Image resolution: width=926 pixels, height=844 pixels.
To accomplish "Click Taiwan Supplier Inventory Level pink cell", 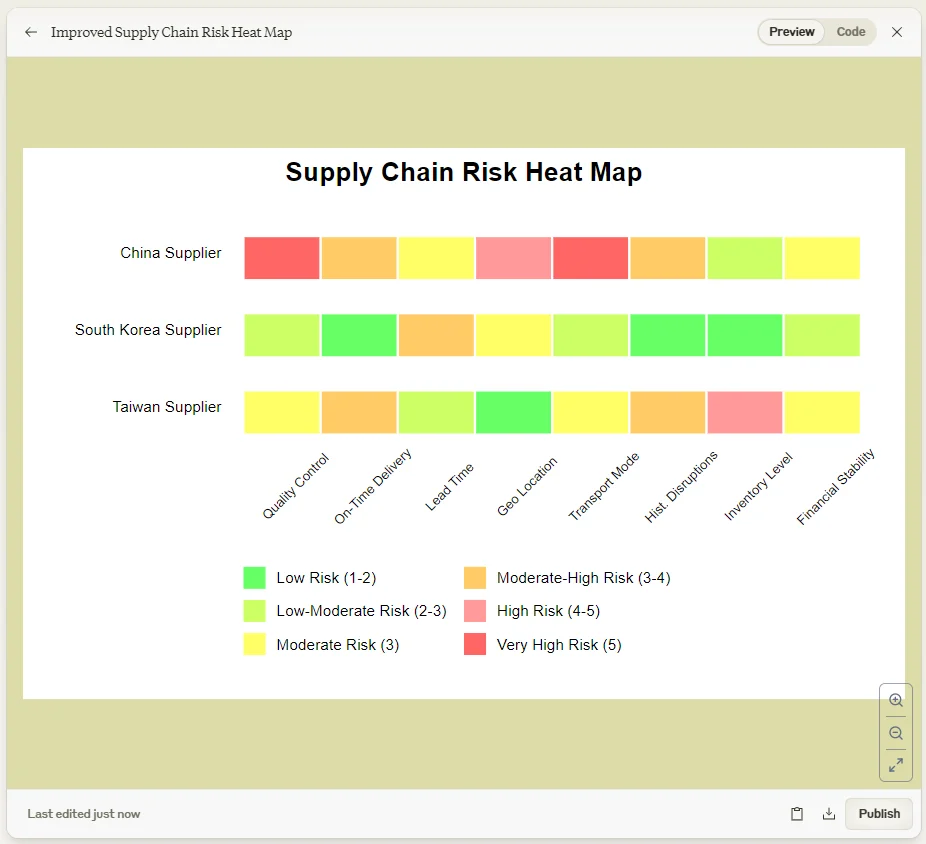I will [x=745, y=412].
